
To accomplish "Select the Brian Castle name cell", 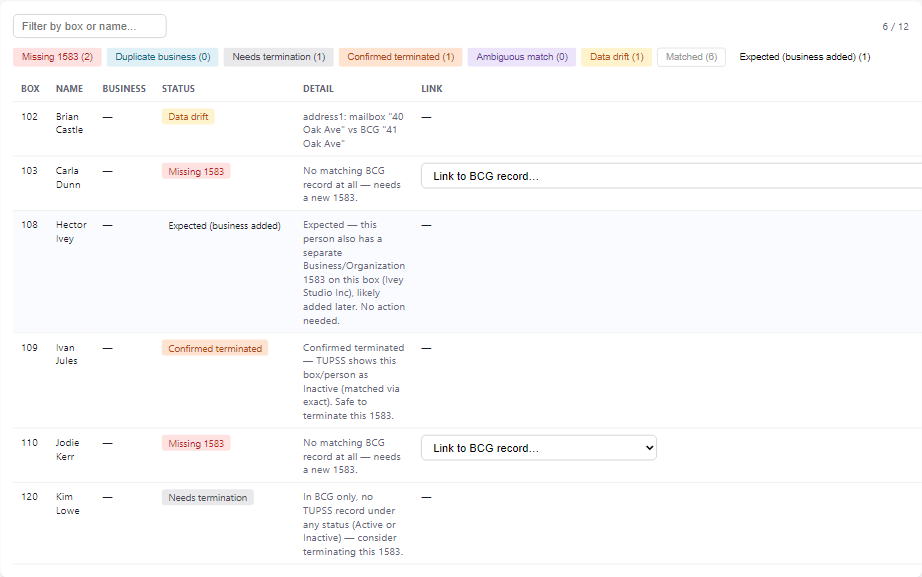I will (69, 123).
